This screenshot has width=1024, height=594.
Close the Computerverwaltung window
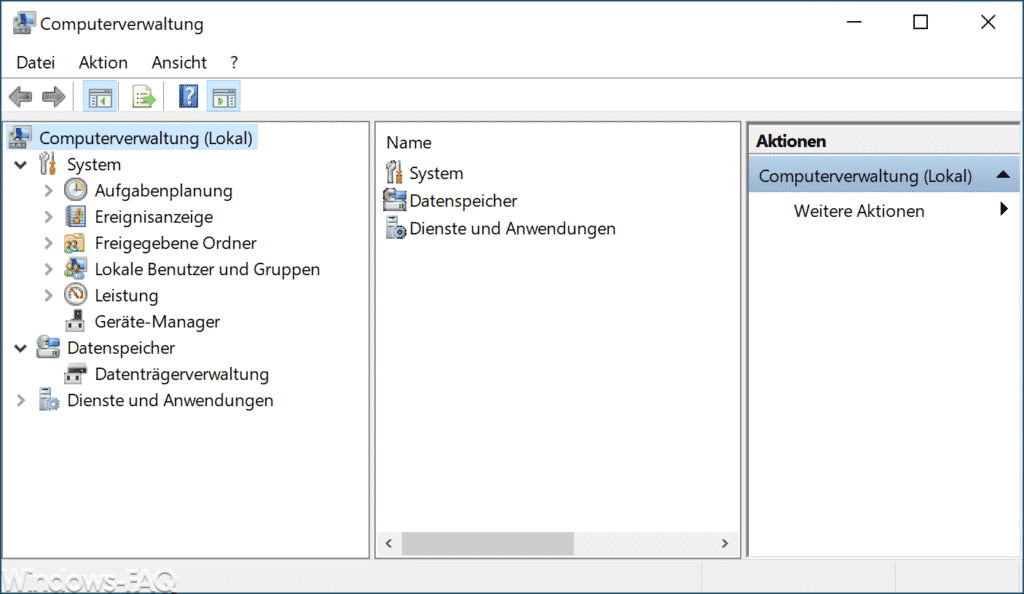coord(987,22)
